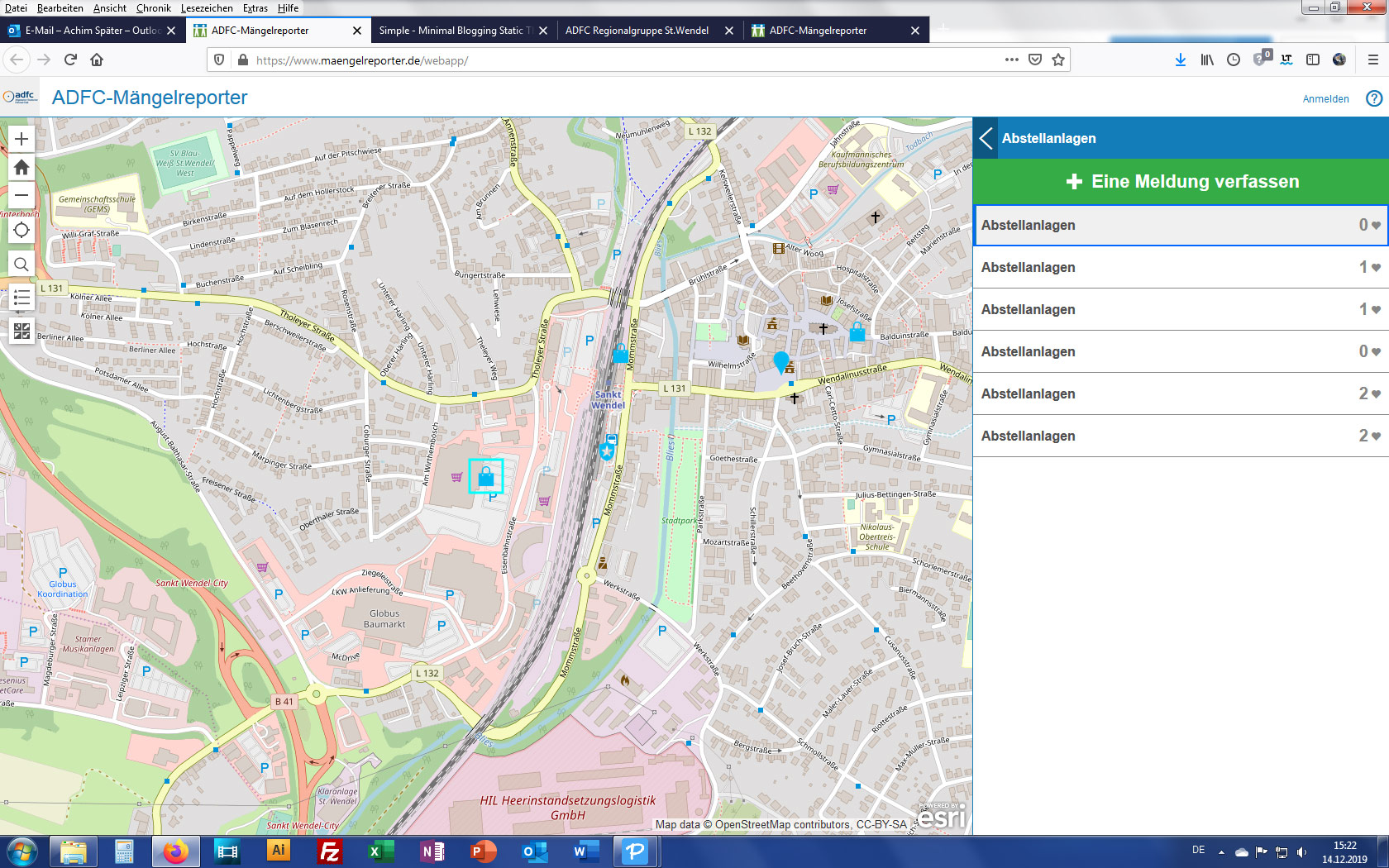The image size is (1389, 868).
Task: Toggle the Firefox sidebar
Action: pos(1313,60)
